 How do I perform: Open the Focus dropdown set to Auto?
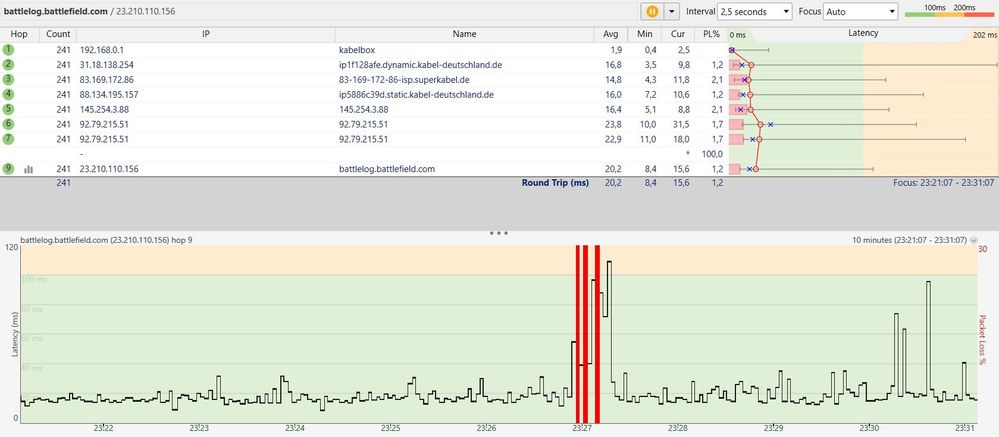[860, 11]
